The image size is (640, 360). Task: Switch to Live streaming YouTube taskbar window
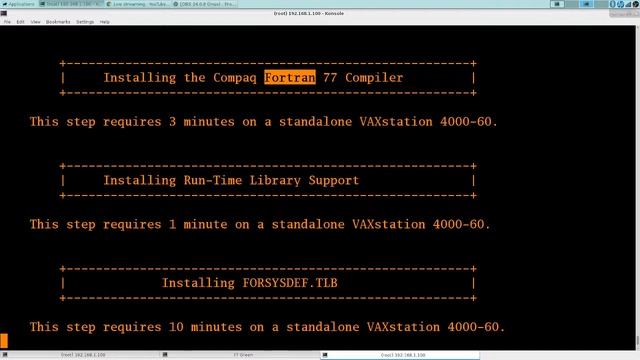137,4
